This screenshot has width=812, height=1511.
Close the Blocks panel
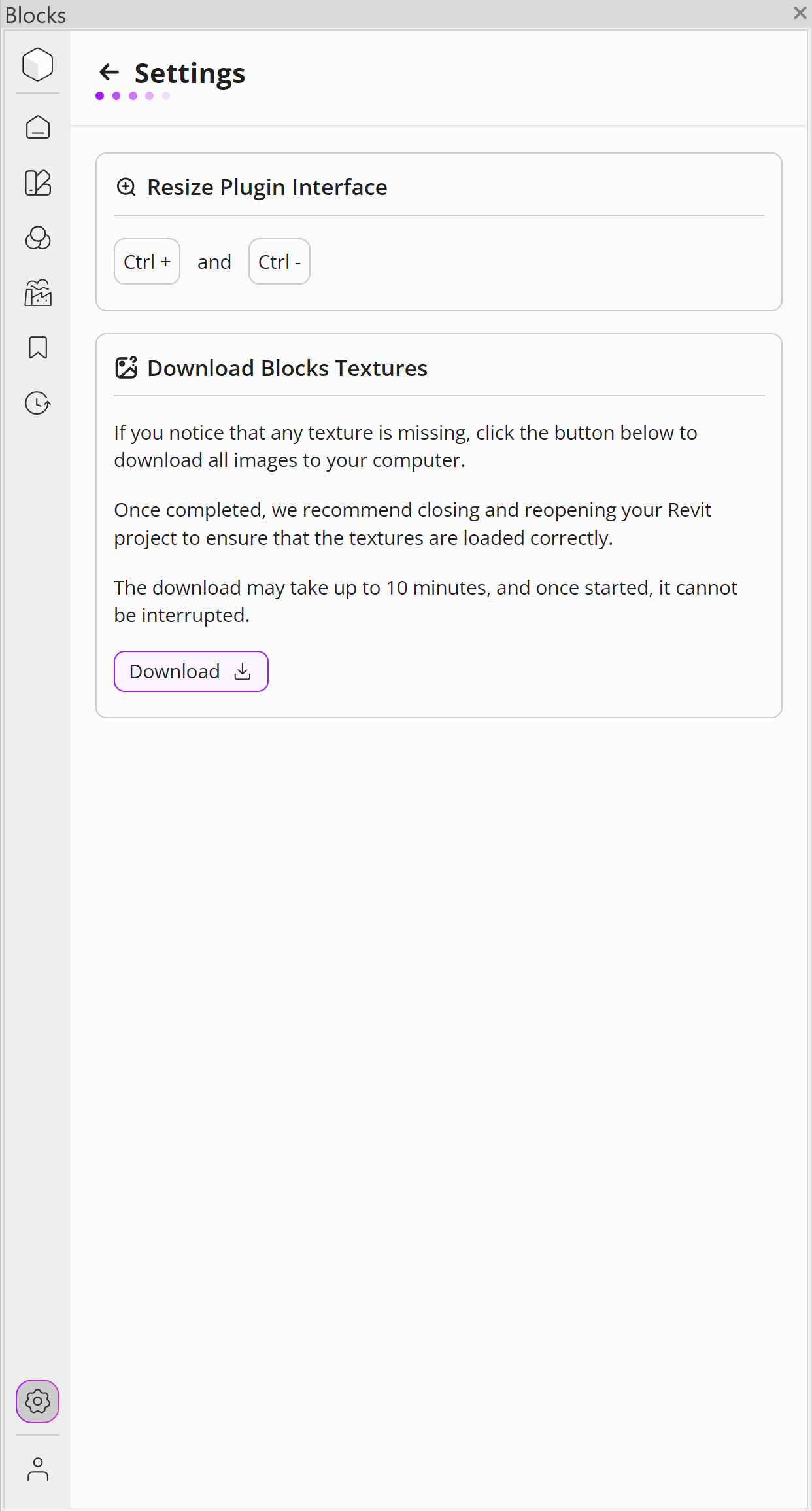point(800,13)
